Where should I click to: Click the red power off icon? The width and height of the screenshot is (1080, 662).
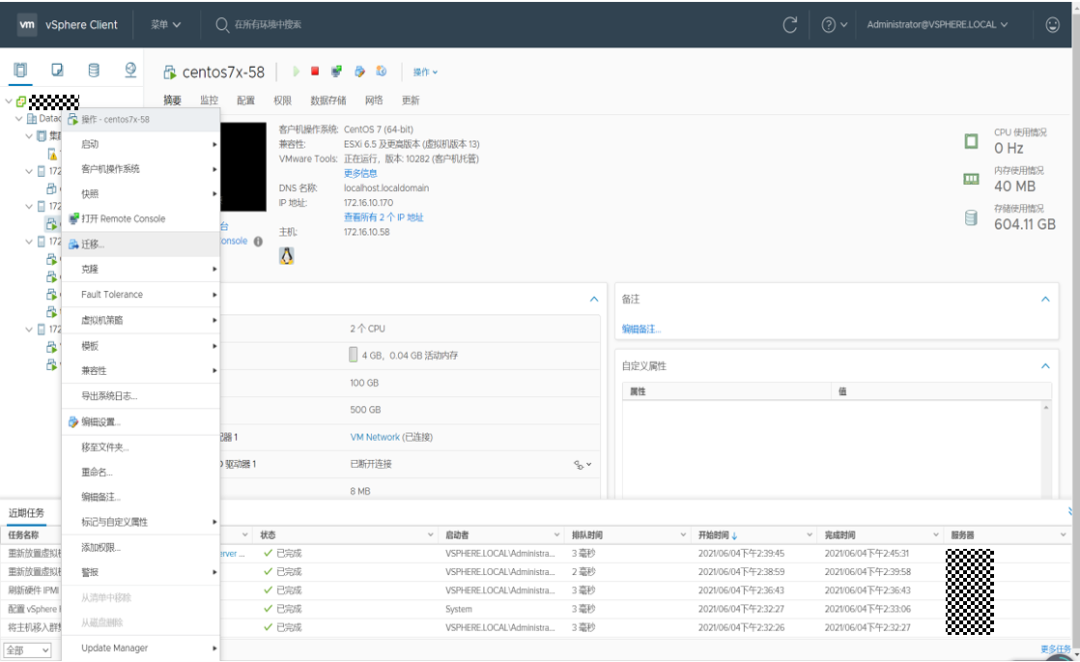click(x=315, y=71)
